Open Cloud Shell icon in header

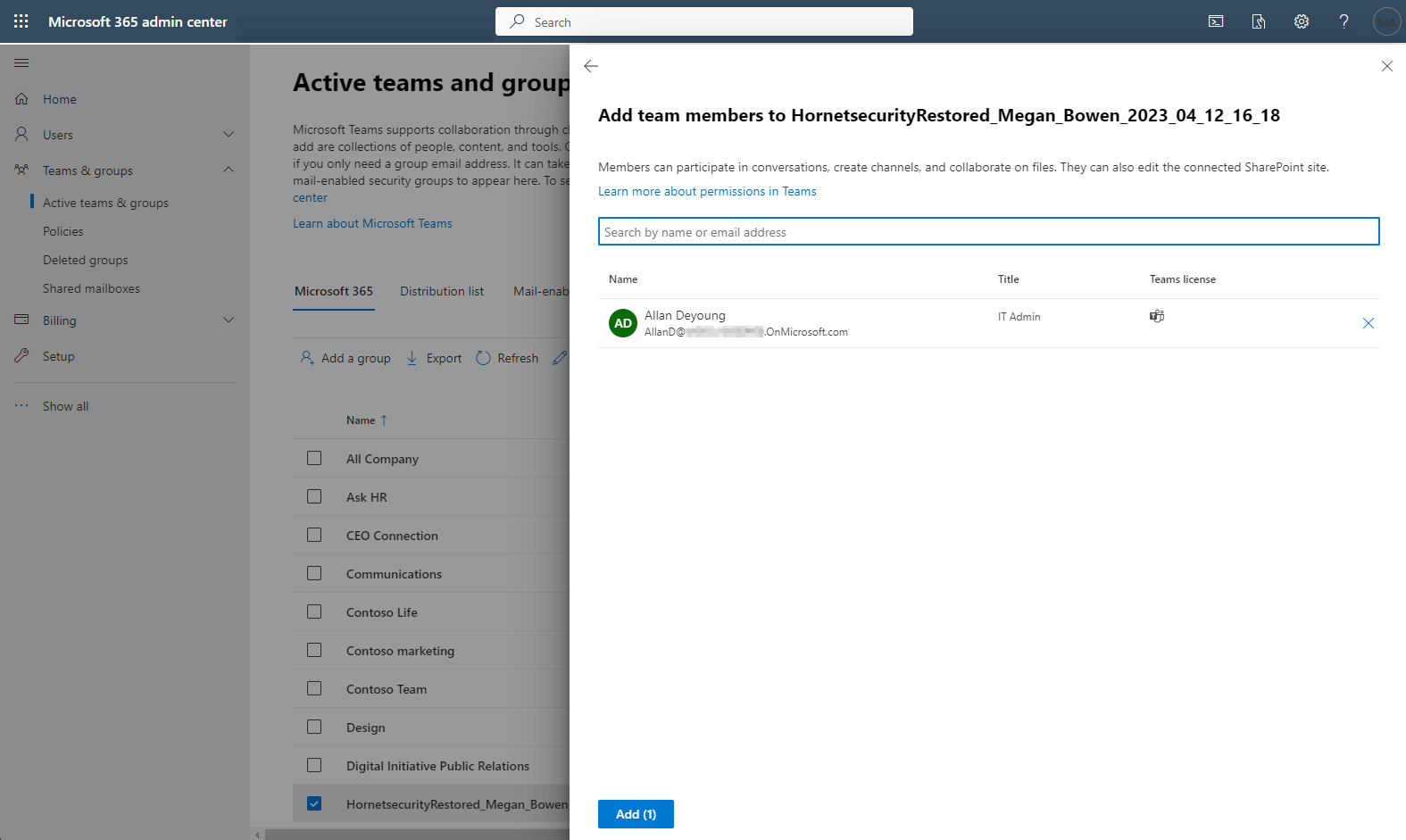tap(1216, 21)
